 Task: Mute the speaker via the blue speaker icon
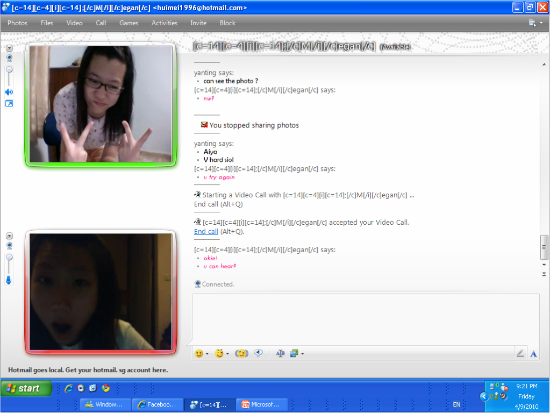click(x=9, y=92)
